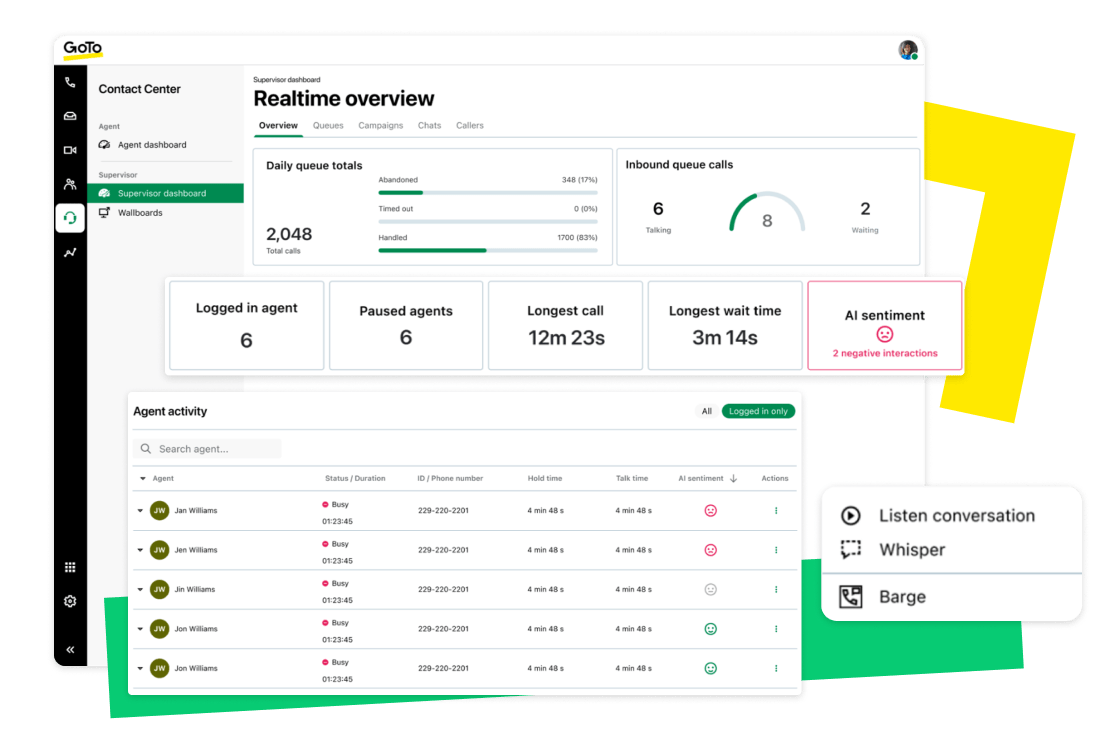1110x740 pixels.
Task: Click the Search agent input field
Action: point(208,448)
